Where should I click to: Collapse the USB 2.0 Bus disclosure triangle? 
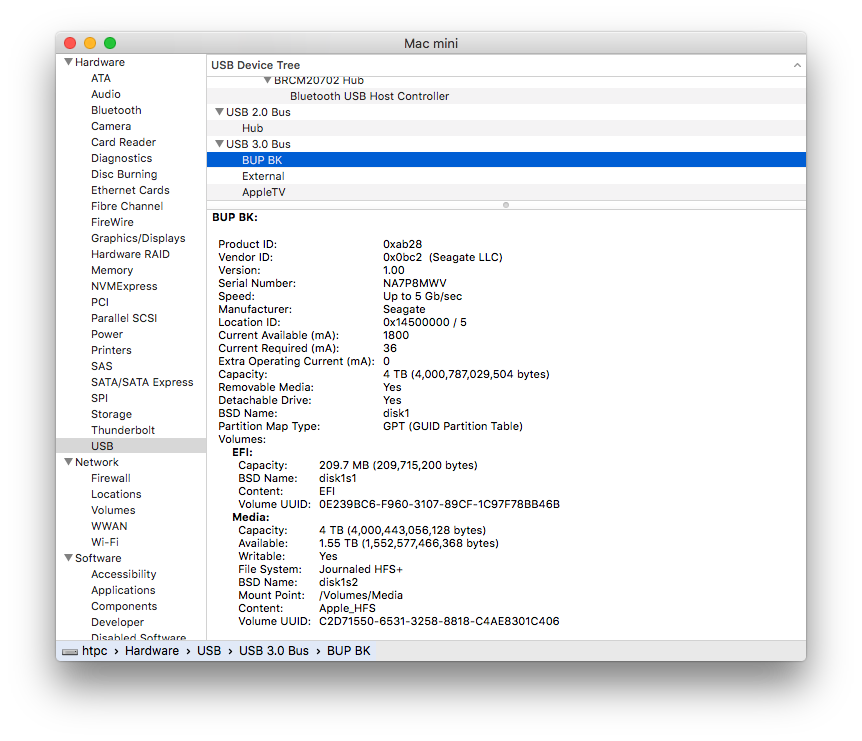pos(219,112)
